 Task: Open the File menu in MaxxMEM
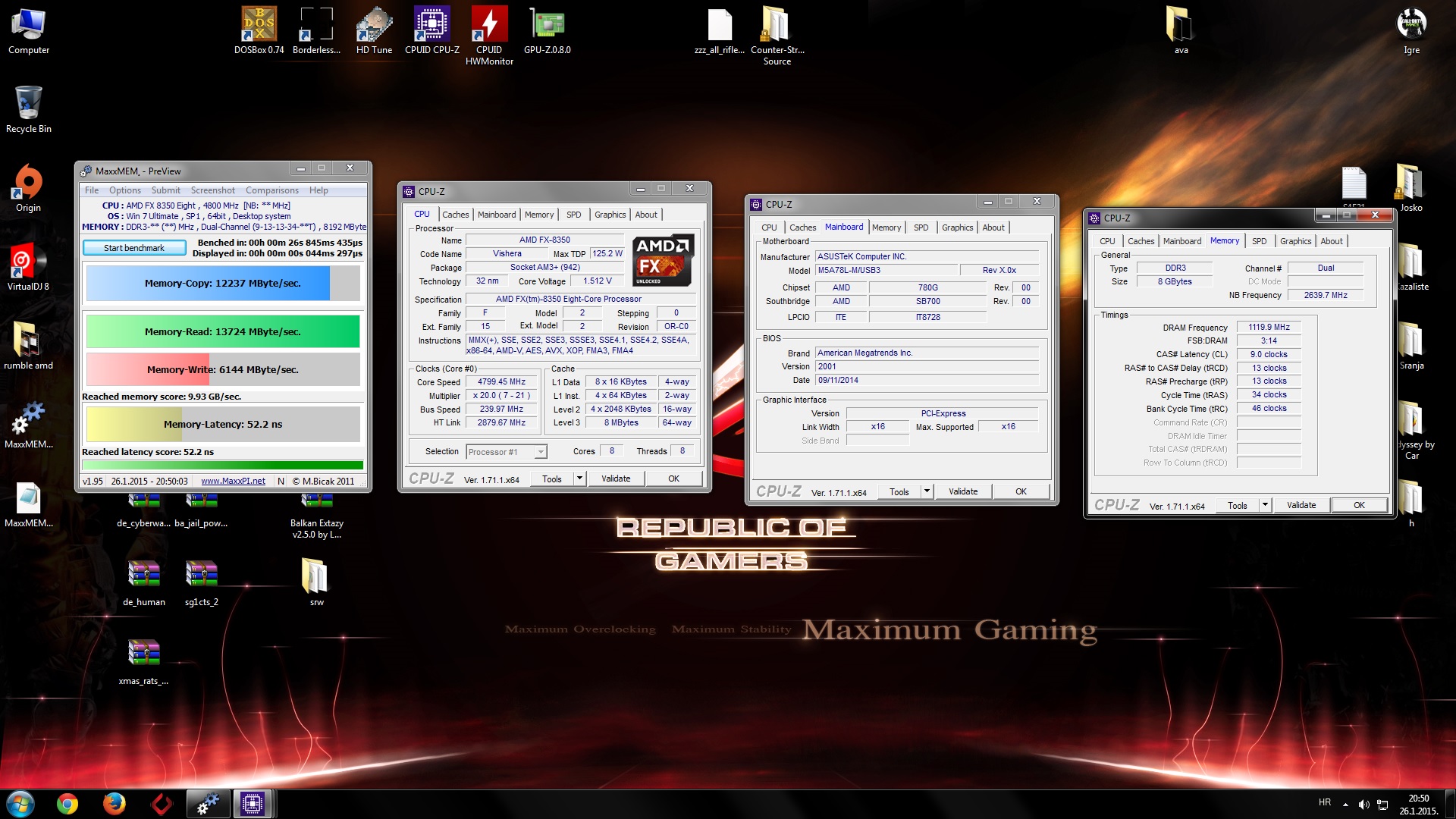pyautogui.click(x=92, y=190)
